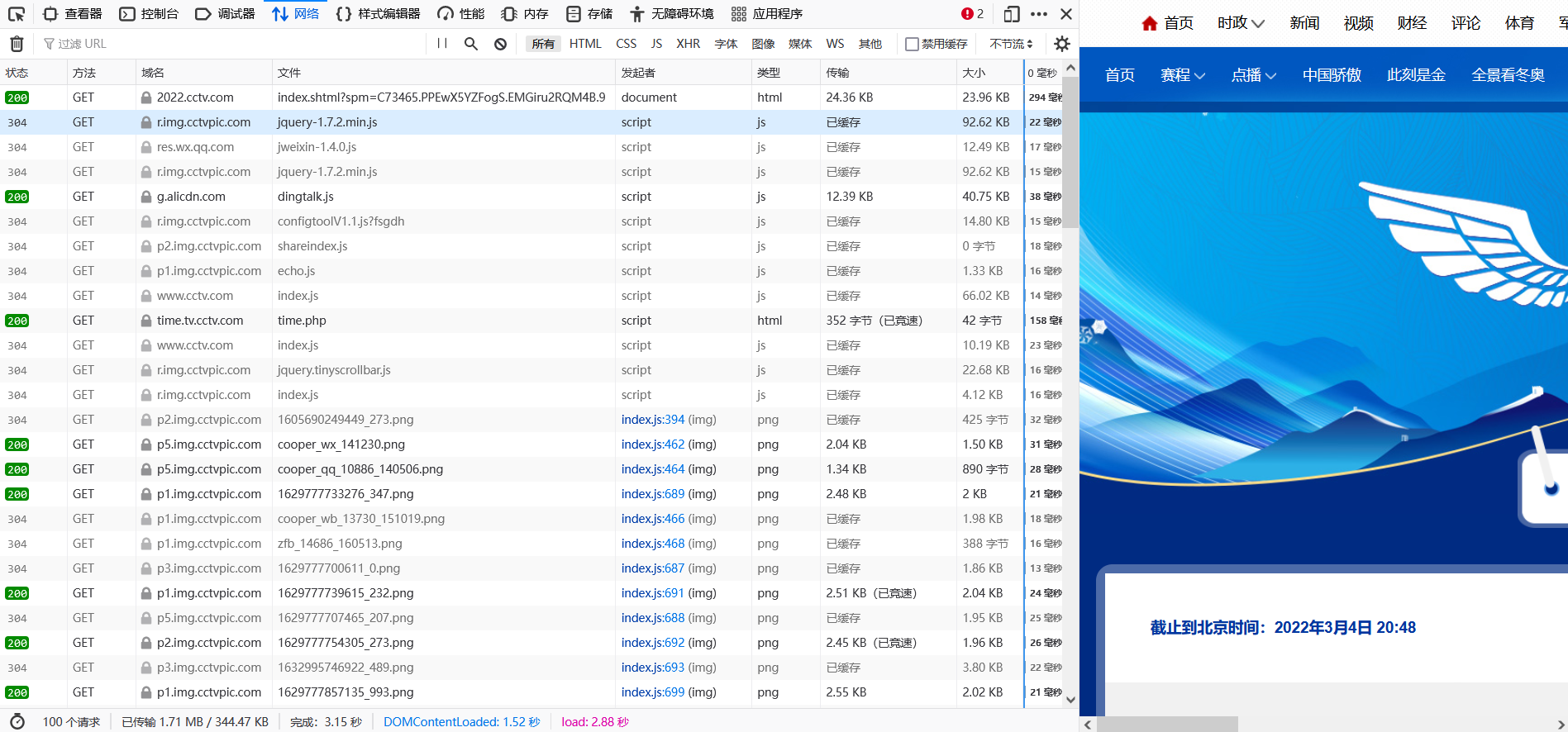
Task: Open 此刻是金 in blue navigation
Action: point(1416,75)
